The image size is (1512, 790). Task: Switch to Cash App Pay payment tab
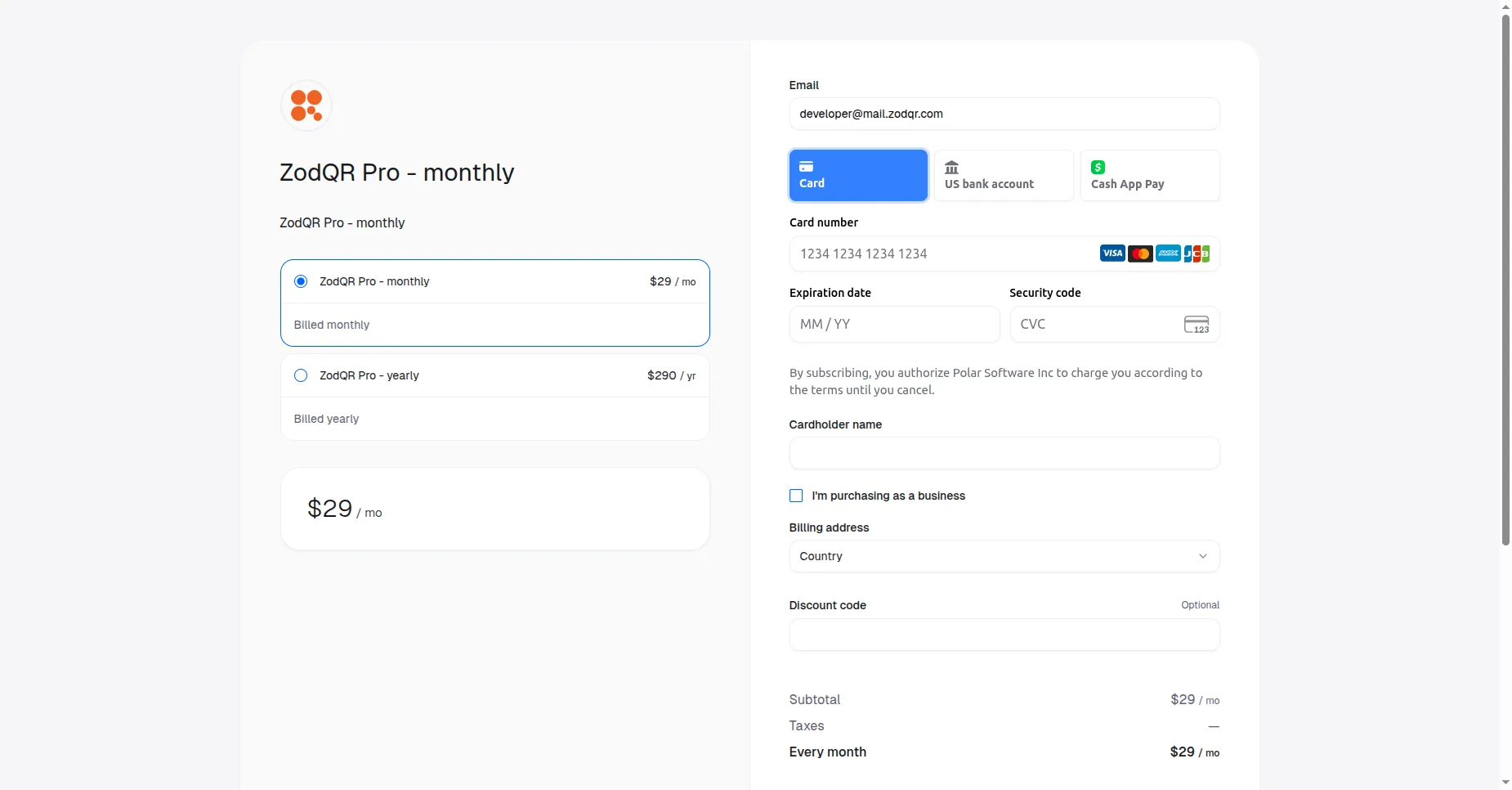pyautogui.click(x=1150, y=175)
